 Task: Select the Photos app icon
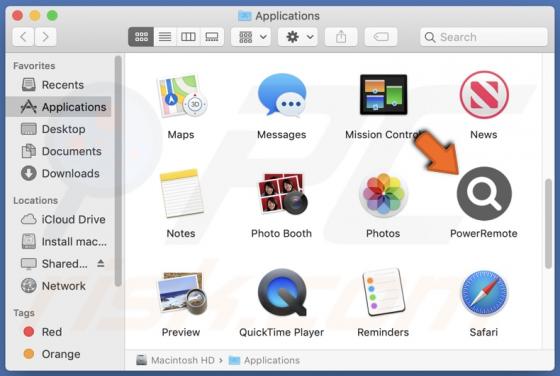[383, 194]
